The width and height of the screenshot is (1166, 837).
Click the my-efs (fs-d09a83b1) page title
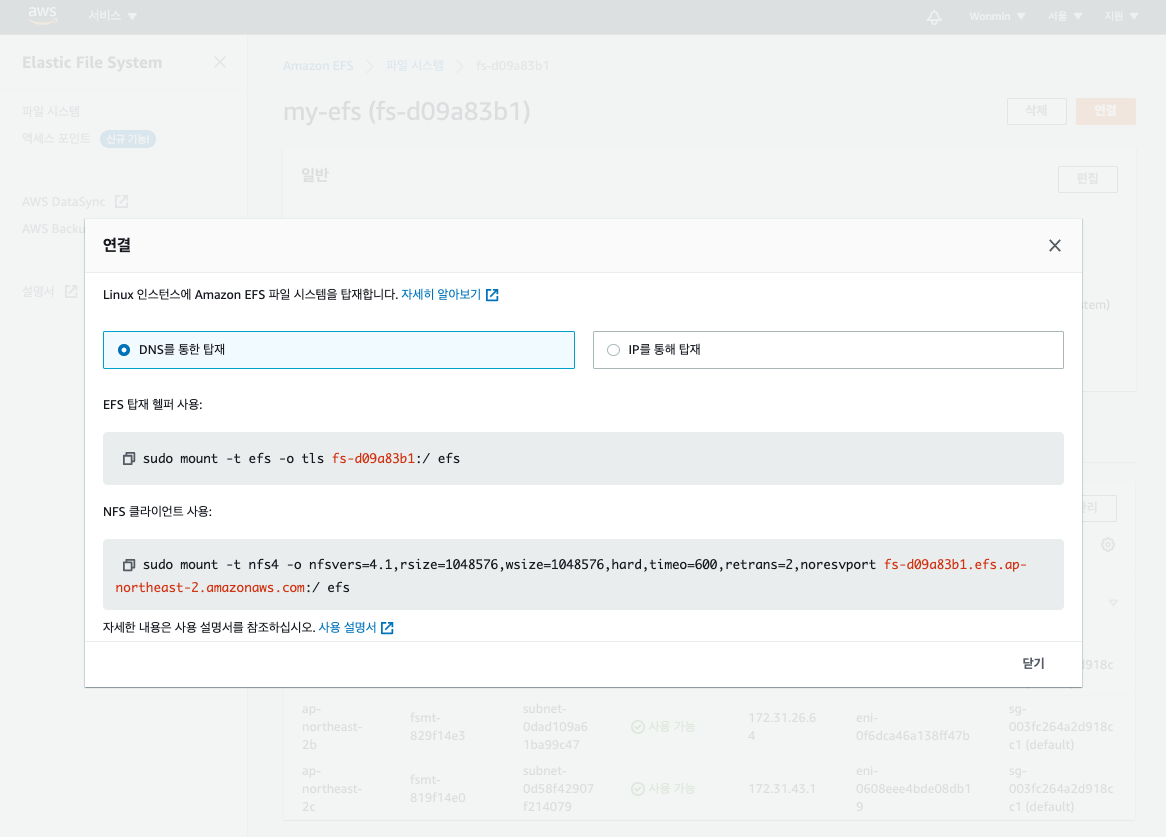(x=407, y=112)
